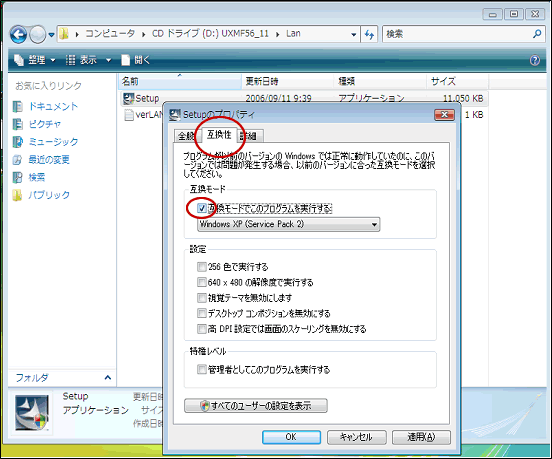Enable 256 色で実行する checkbox

[202, 267]
